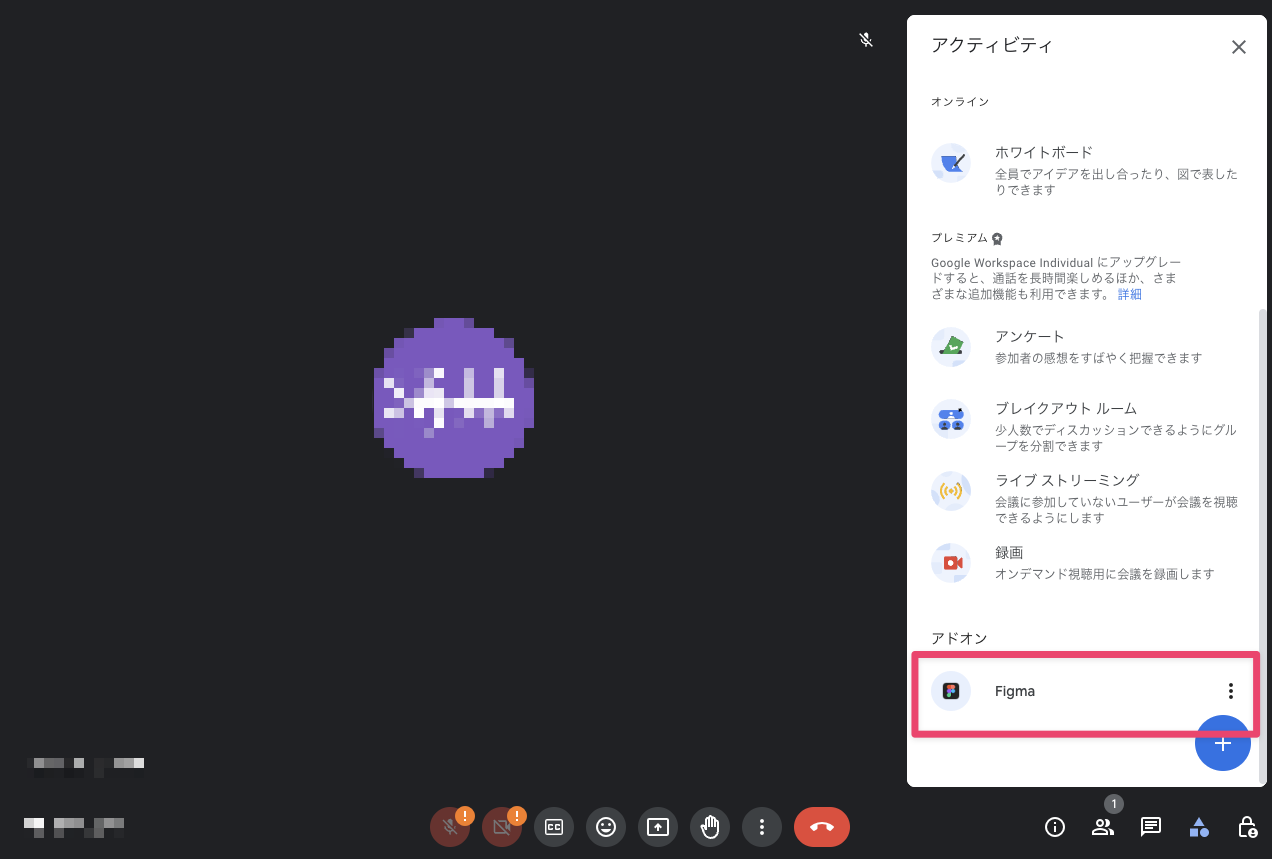This screenshot has width=1272, height=859.
Task: Show the participants panel
Action: click(x=1103, y=827)
